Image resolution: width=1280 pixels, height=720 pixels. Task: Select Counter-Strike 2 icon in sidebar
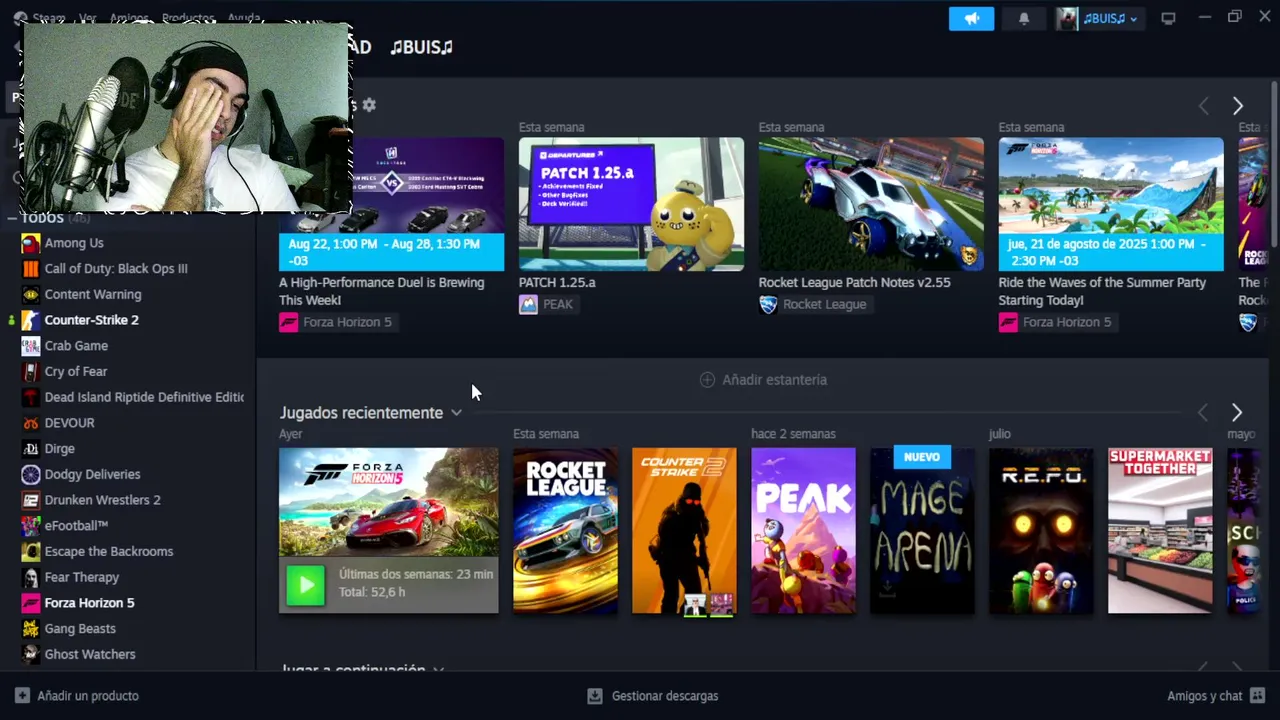(31, 320)
